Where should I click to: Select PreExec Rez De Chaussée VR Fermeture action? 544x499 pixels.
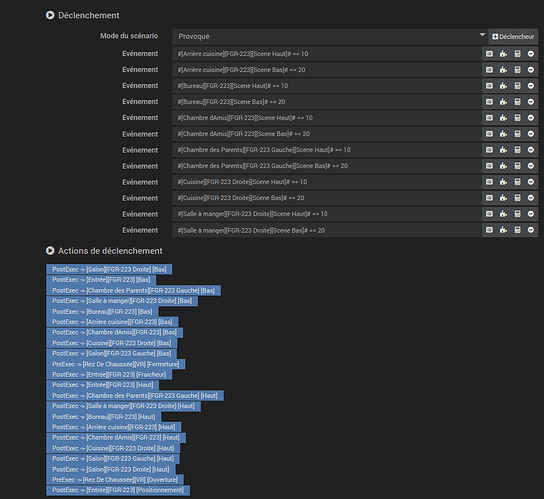point(116,364)
